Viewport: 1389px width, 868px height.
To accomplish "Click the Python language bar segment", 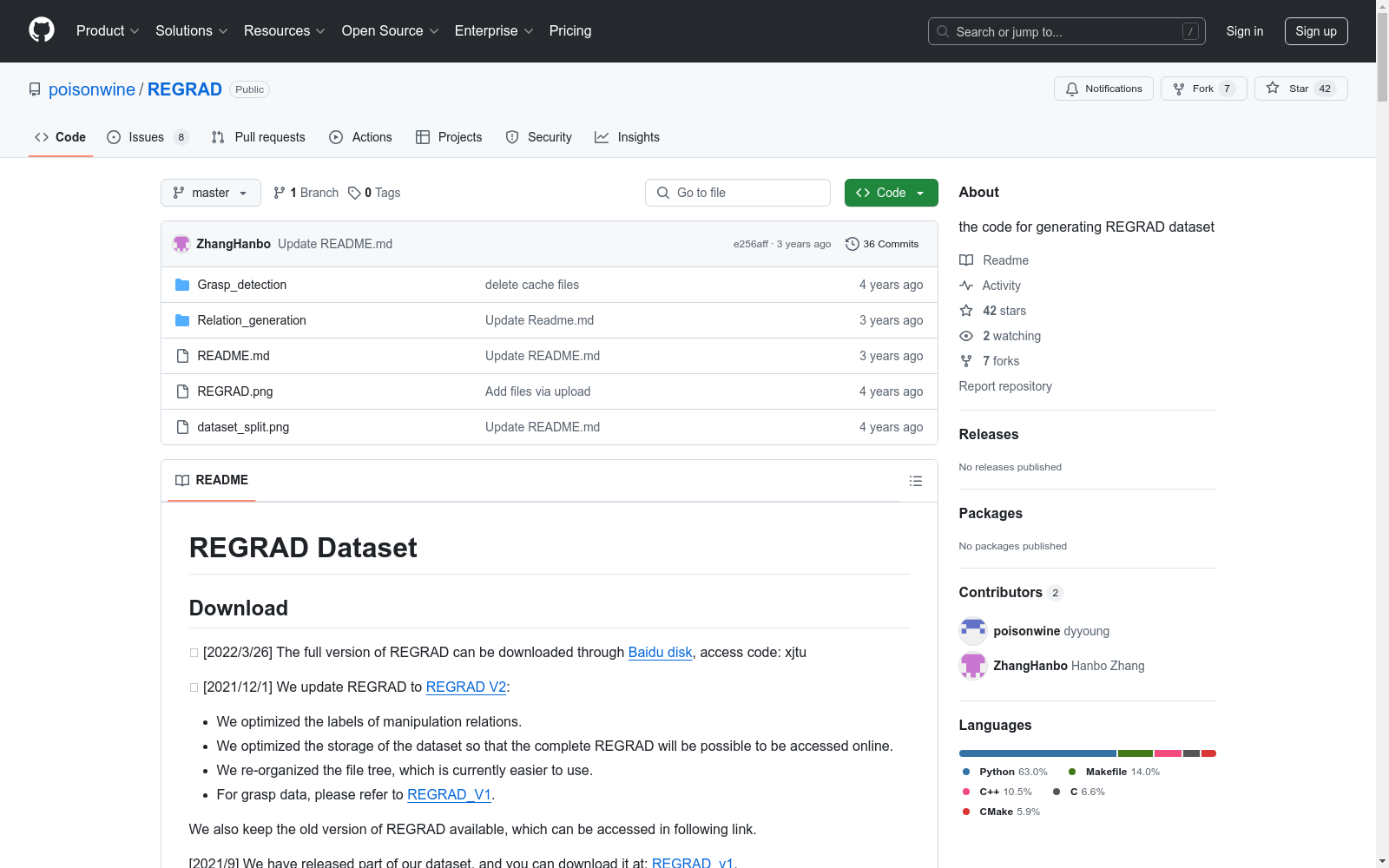I will click(1037, 753).
